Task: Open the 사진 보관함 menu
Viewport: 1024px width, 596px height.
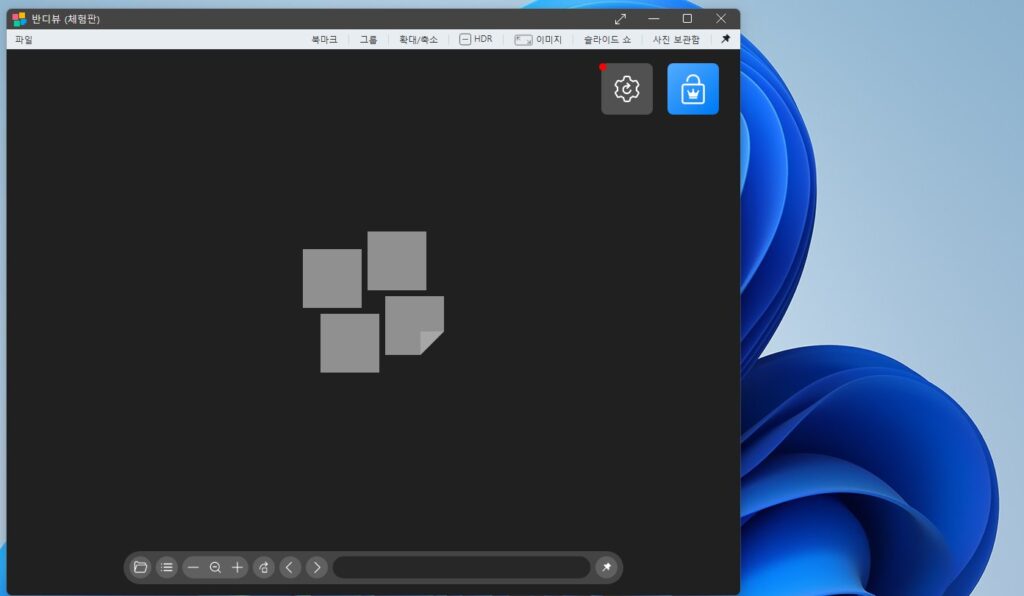Action: coord(676,40)
